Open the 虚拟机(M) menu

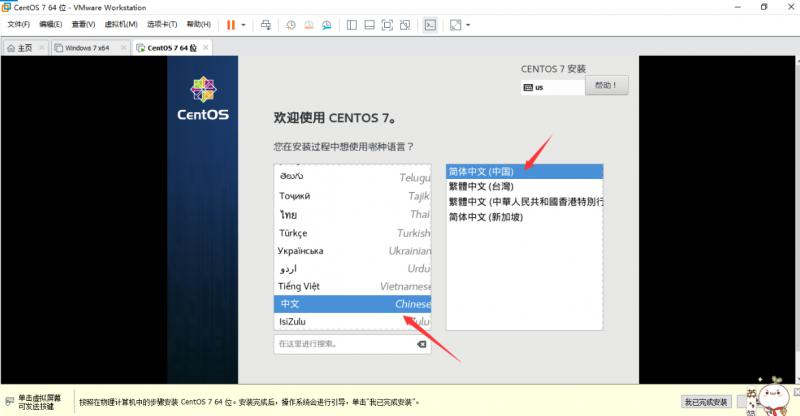pos(121,24)
